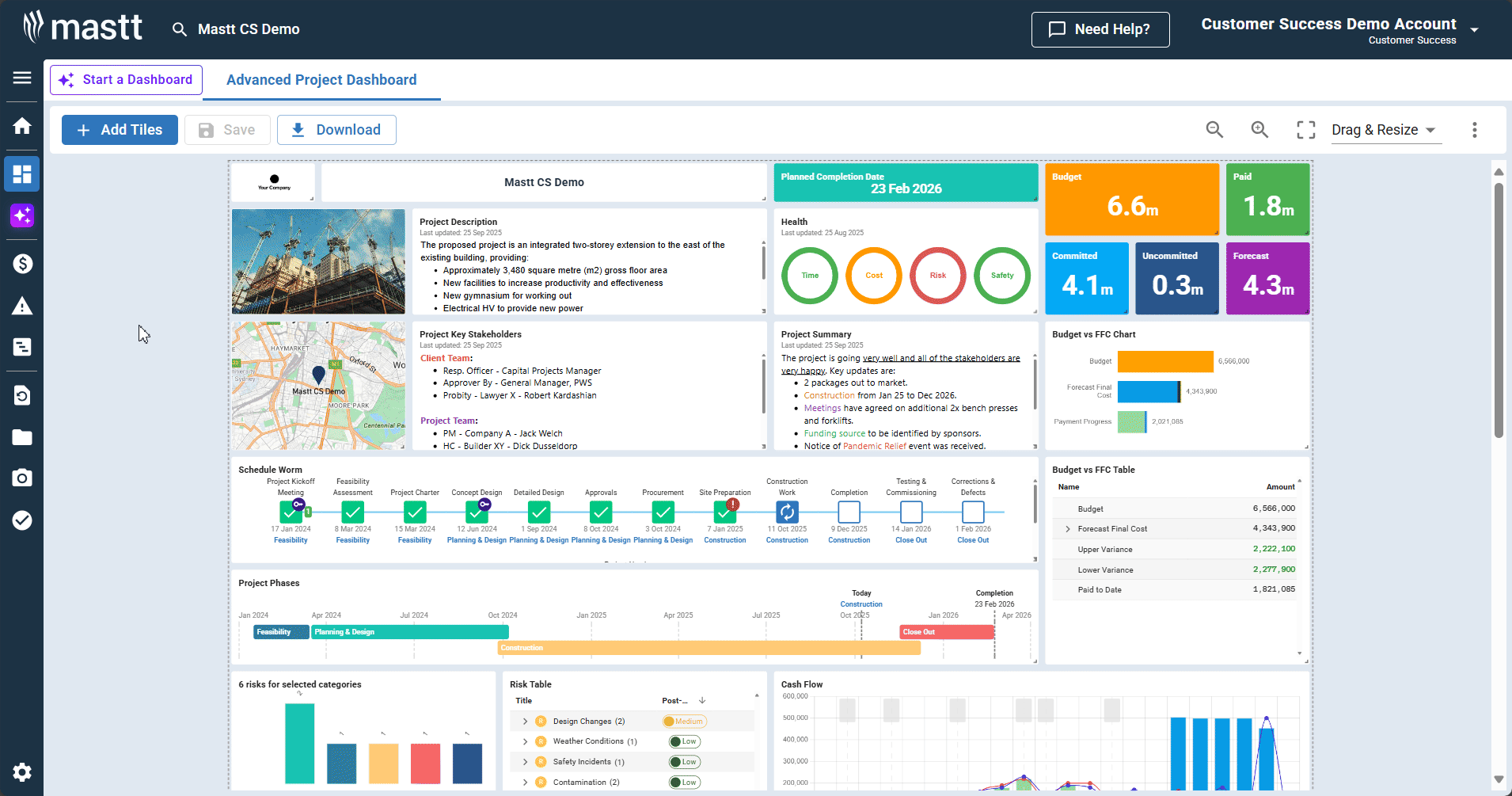Open the Drag & Resize dropdown
This screenshot has width=1512, height=796.
pos(1383,130)
